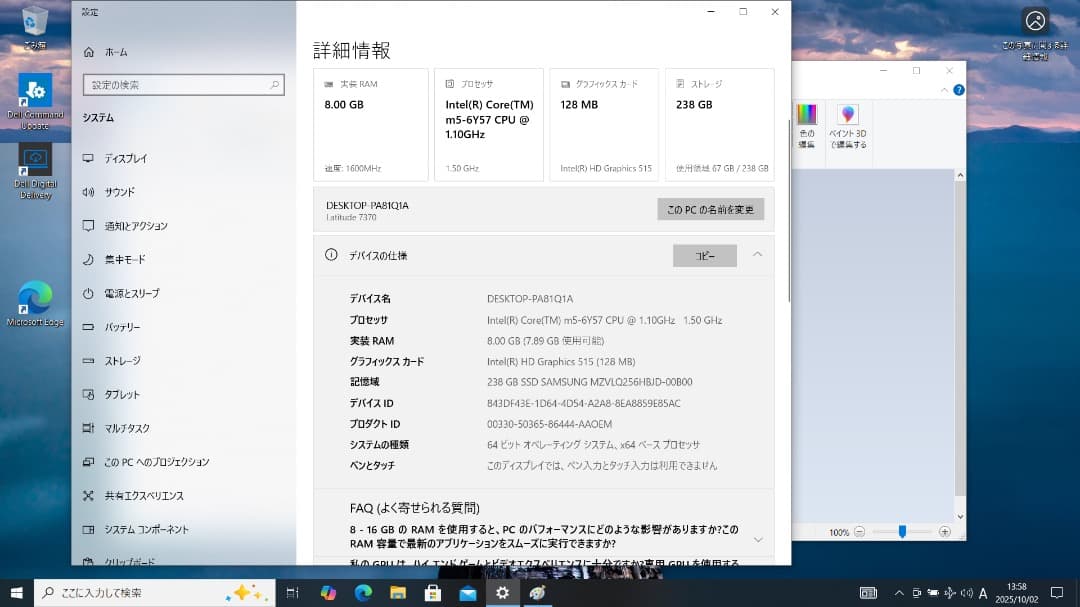This screenshot has height=607, width=1080.
Task: Adjust the zoom slider in Paint
Action: click(x=903, y=533)
